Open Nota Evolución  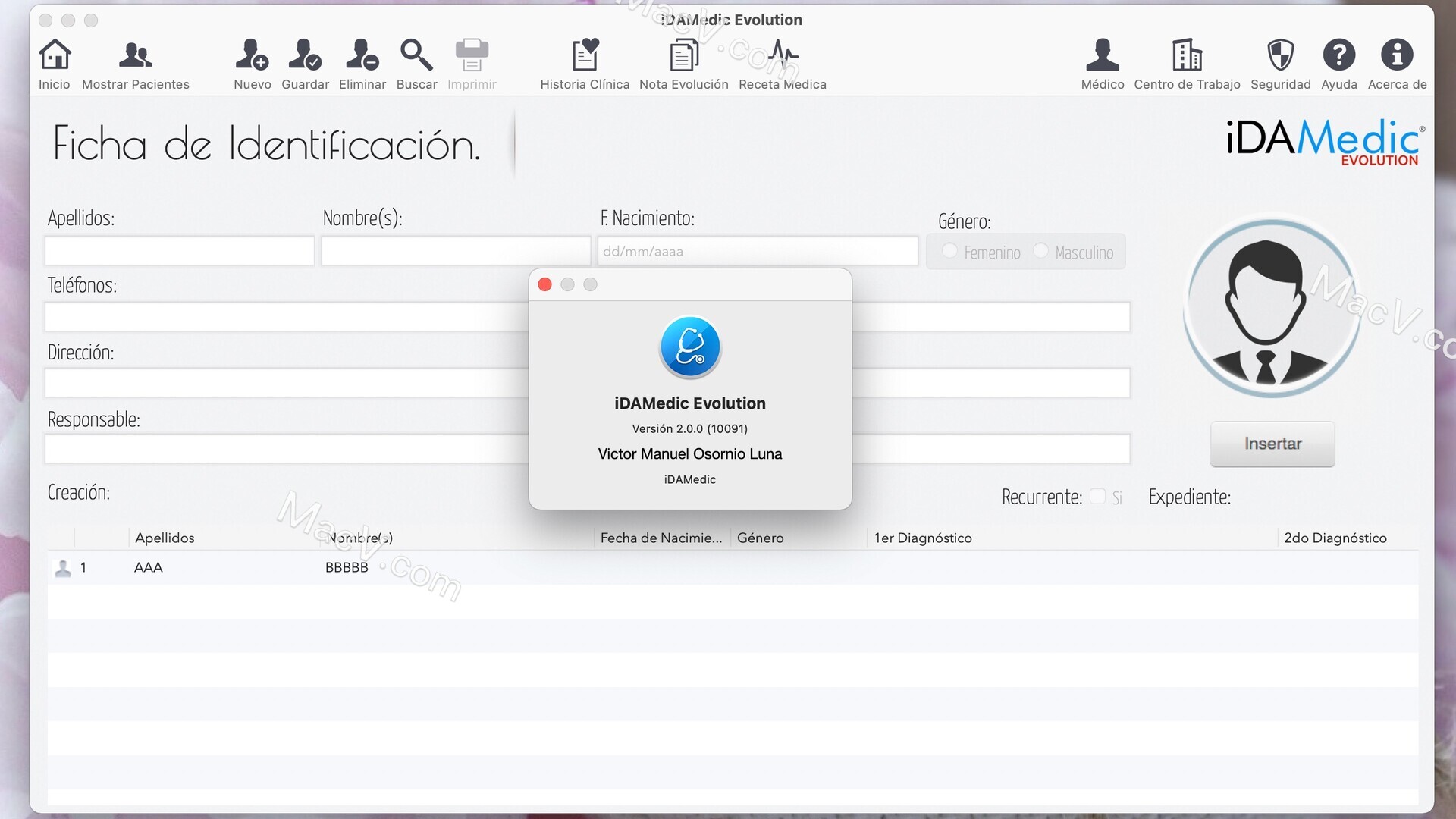684,64
